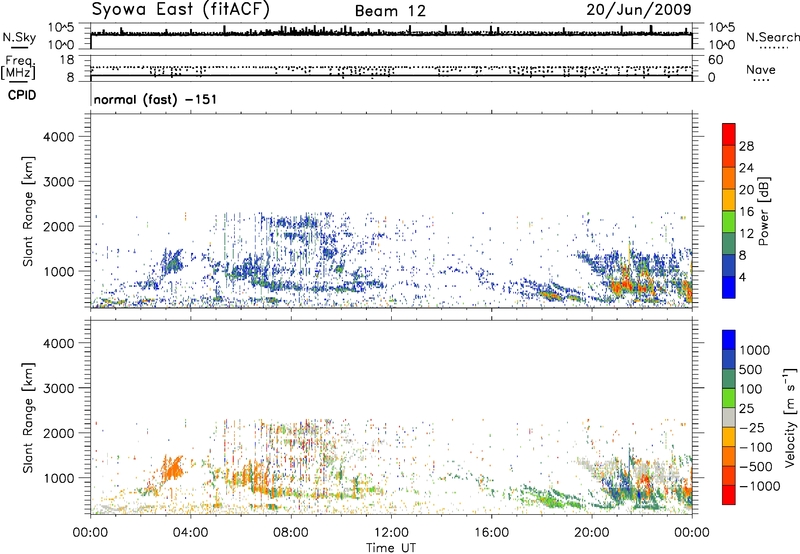
Task: Click the '12:00' time tick label
Action: [391, 533]
